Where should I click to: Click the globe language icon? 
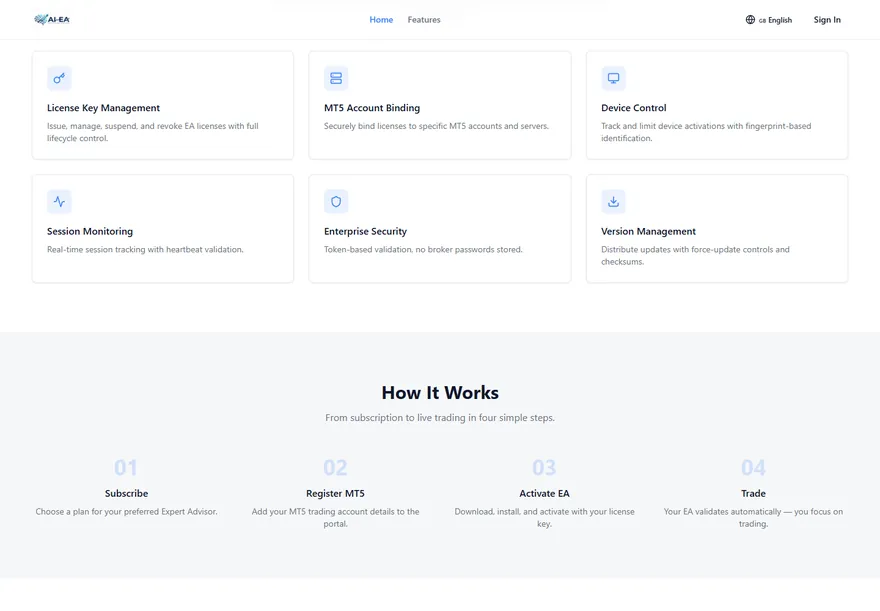point(750,20)
